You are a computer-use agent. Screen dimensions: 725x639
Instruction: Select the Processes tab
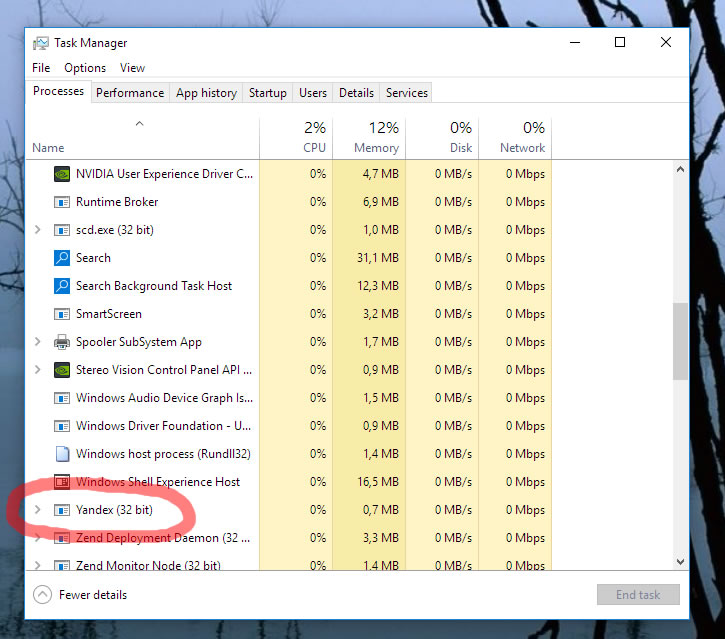58,91
